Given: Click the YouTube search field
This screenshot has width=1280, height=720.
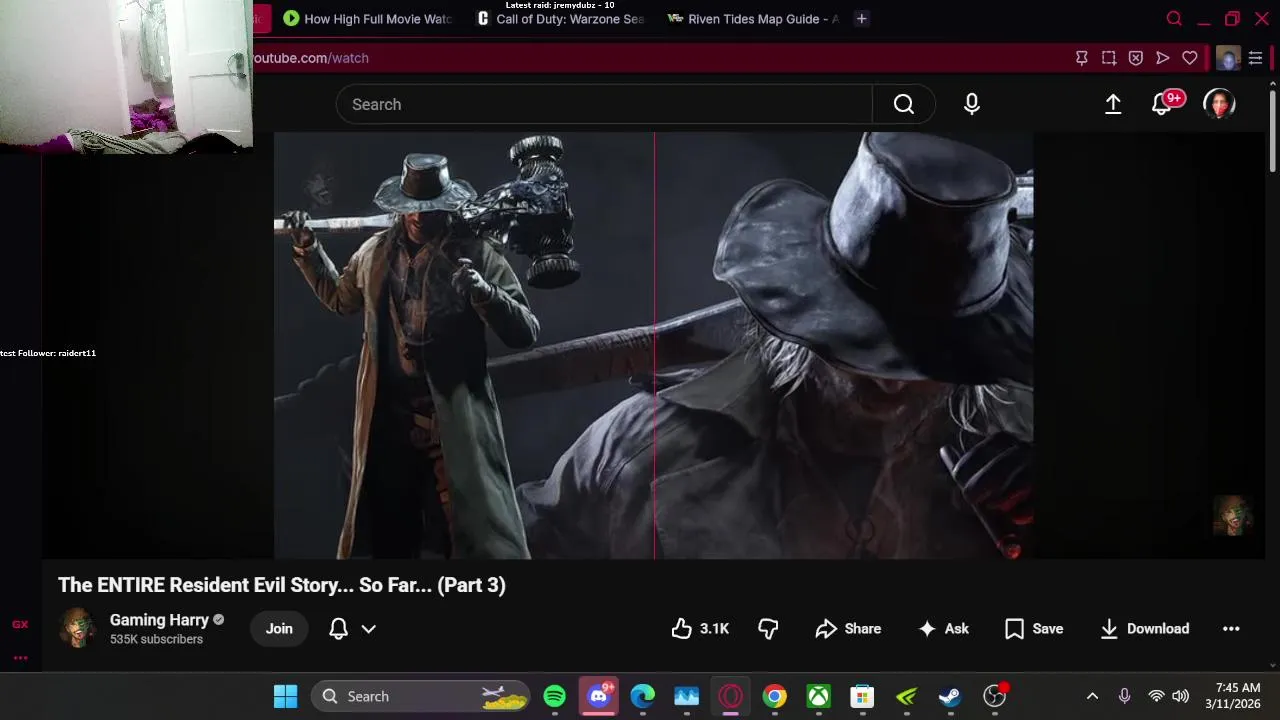Looking at the screenshot, I should [x=604, y=104].
